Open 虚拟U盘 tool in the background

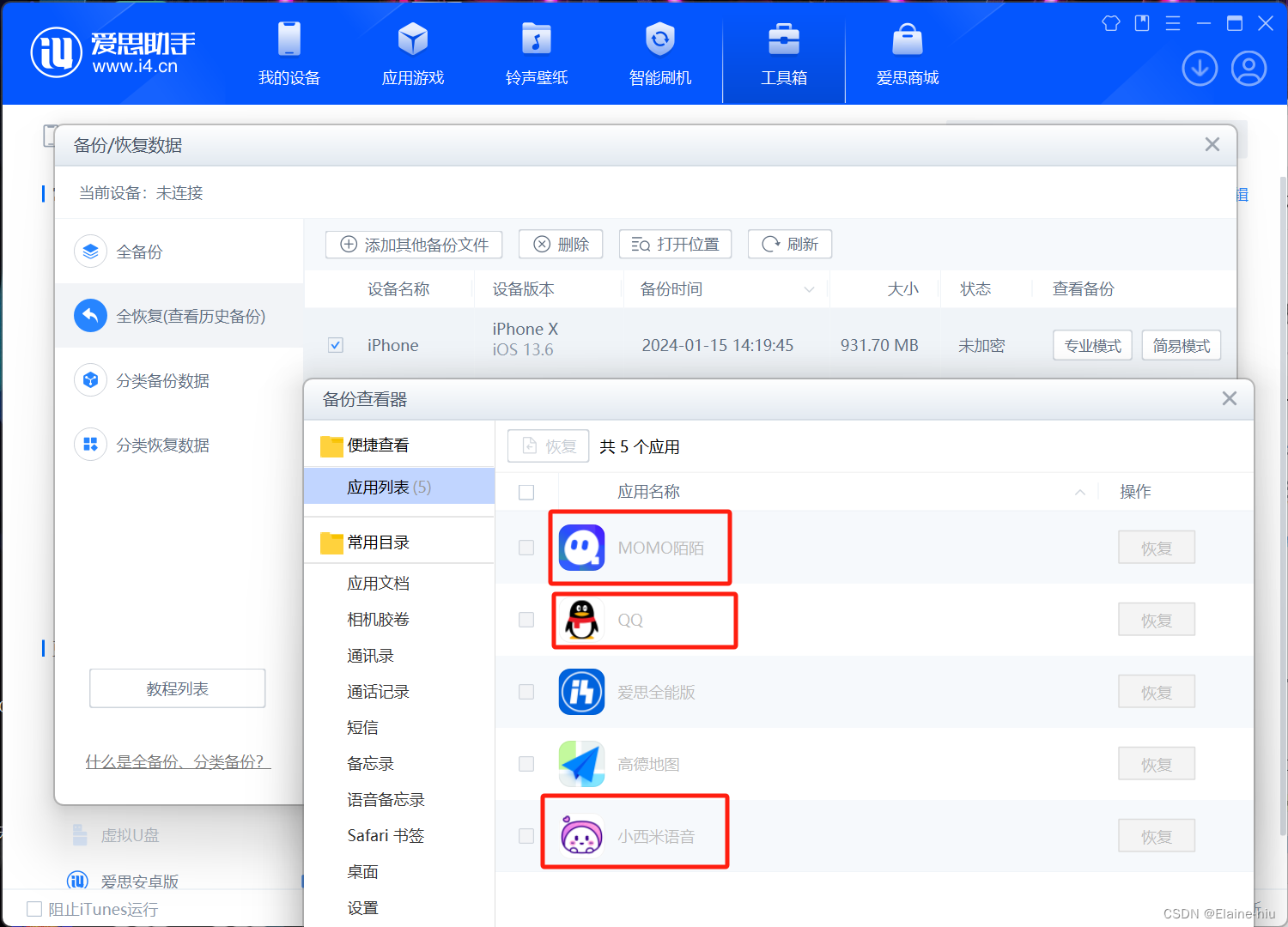[x=116, y=835]
